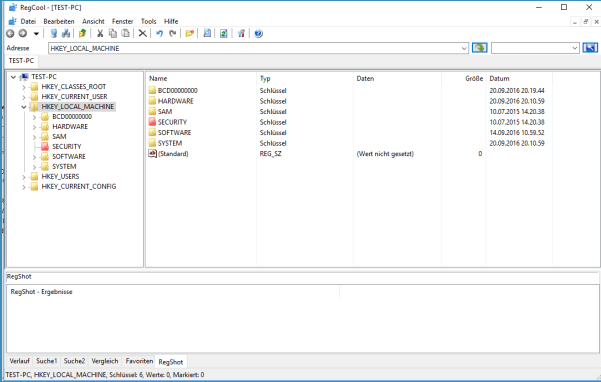601x382 pixels.
Task: Collapse the HKEY_LOCAL_MACHINE tree node
Action: [24, 107]
